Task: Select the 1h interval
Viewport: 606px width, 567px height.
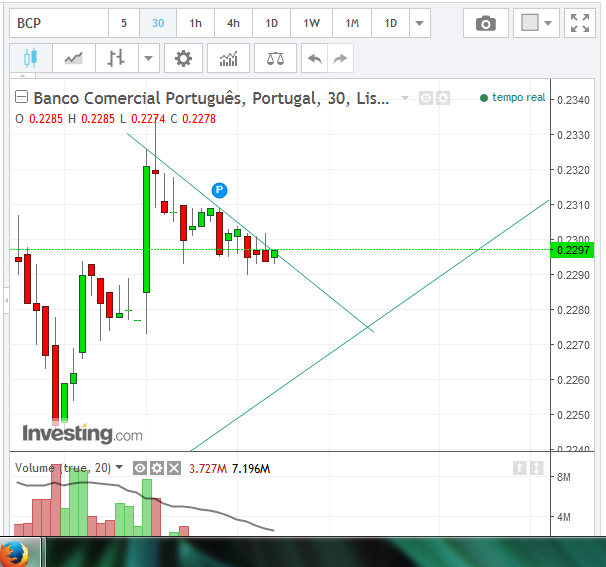Action: click(x=196, y=23)
